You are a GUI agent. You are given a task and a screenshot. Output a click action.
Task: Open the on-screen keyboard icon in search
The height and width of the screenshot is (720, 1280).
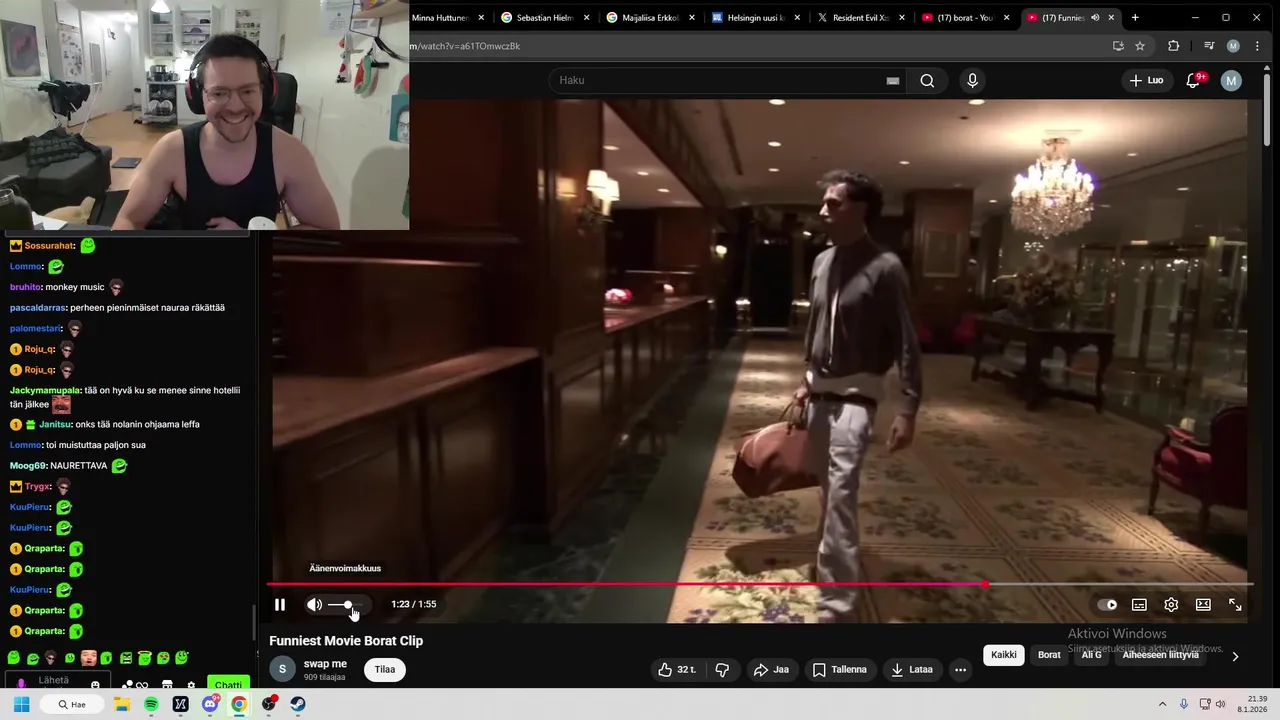click(x=893, y=81)
